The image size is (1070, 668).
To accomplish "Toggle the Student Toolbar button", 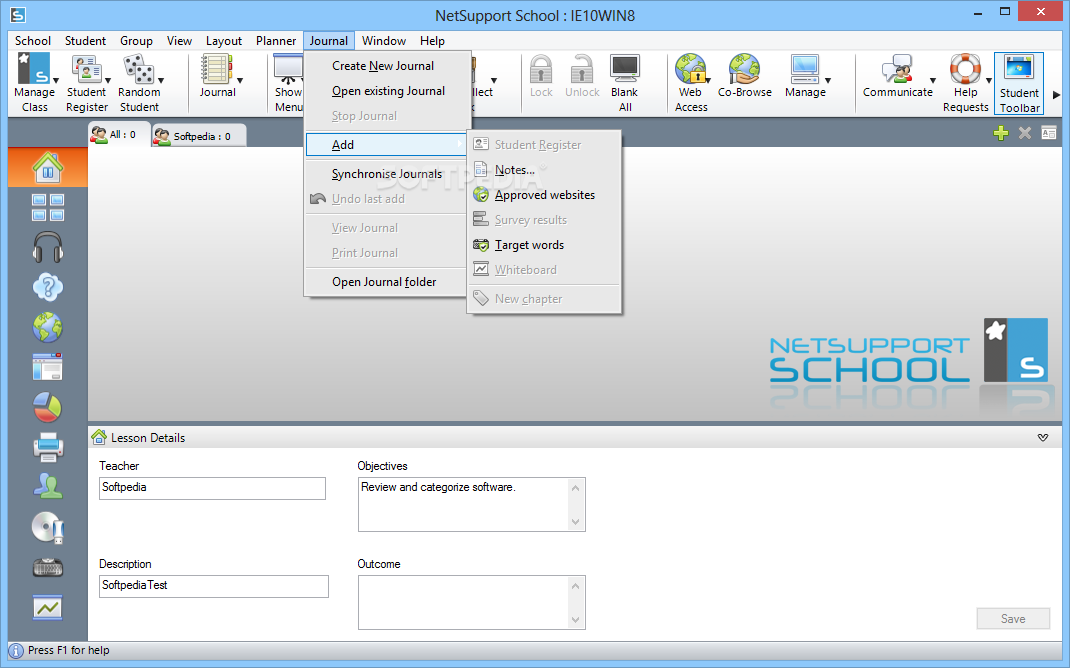I will (1019, 83).
